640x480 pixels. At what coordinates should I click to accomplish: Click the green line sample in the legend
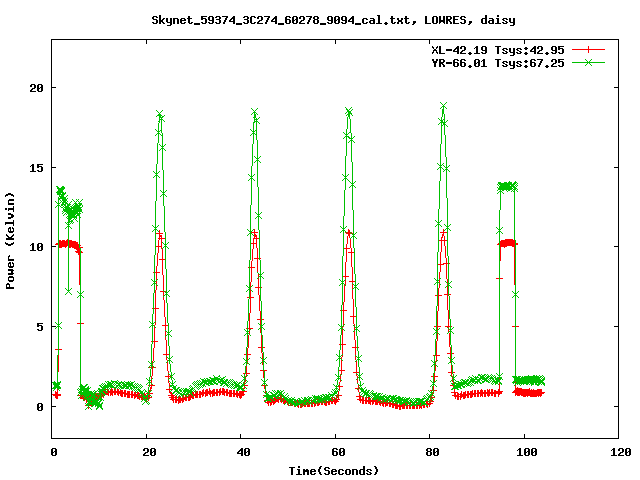click(588, 62)
